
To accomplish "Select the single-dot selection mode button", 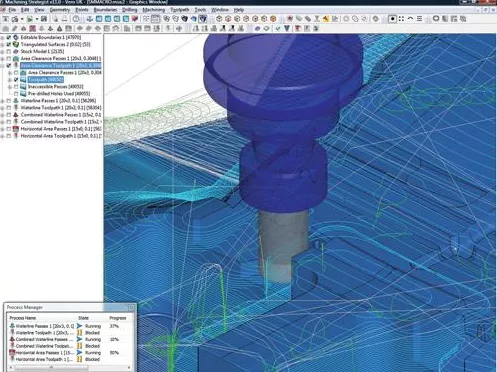I will point(392,19).
